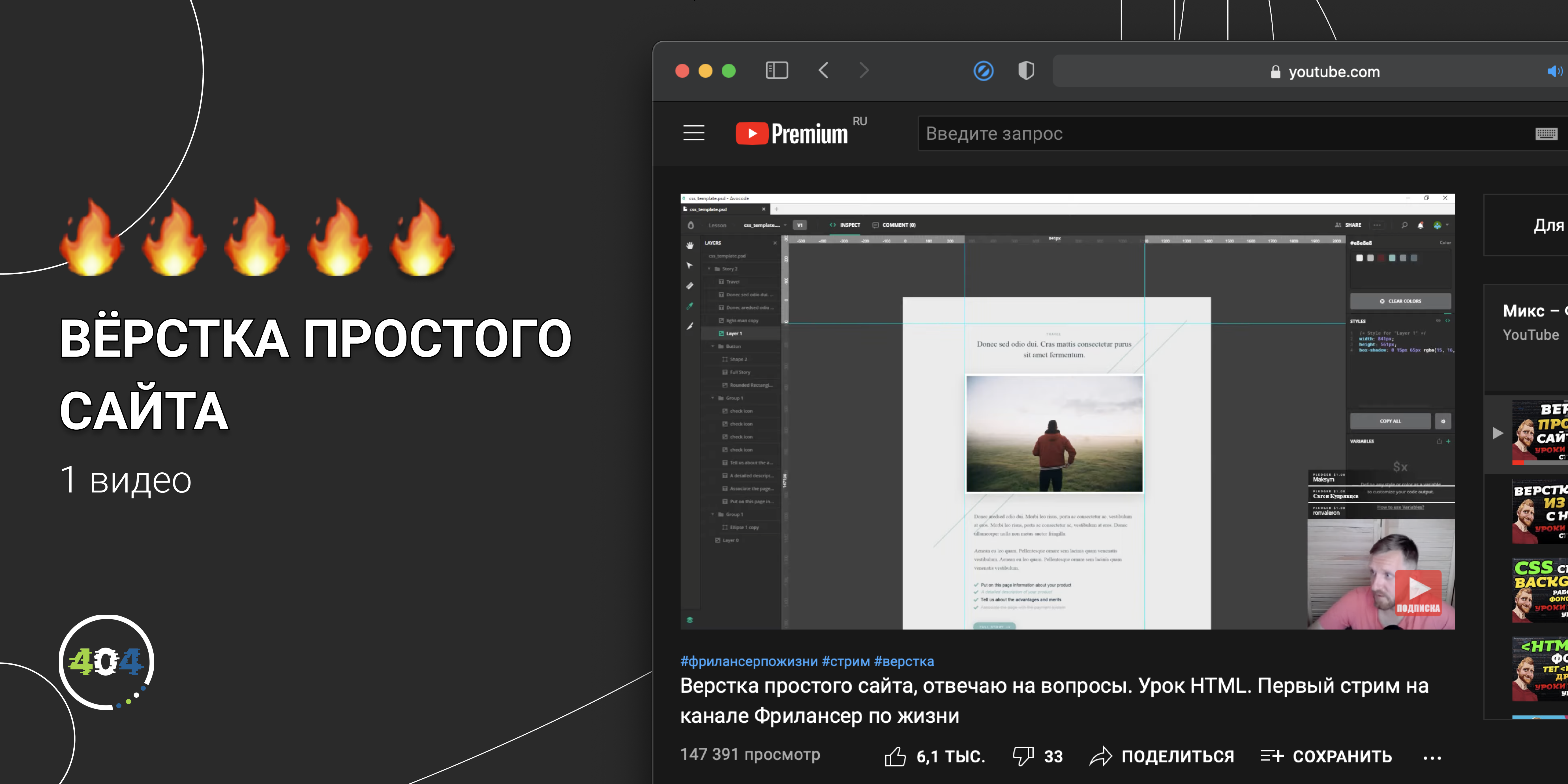Add a variable with green plus
This screenshot has width=1568, height=784.
pyautogui.click(x=1448, y=441)
